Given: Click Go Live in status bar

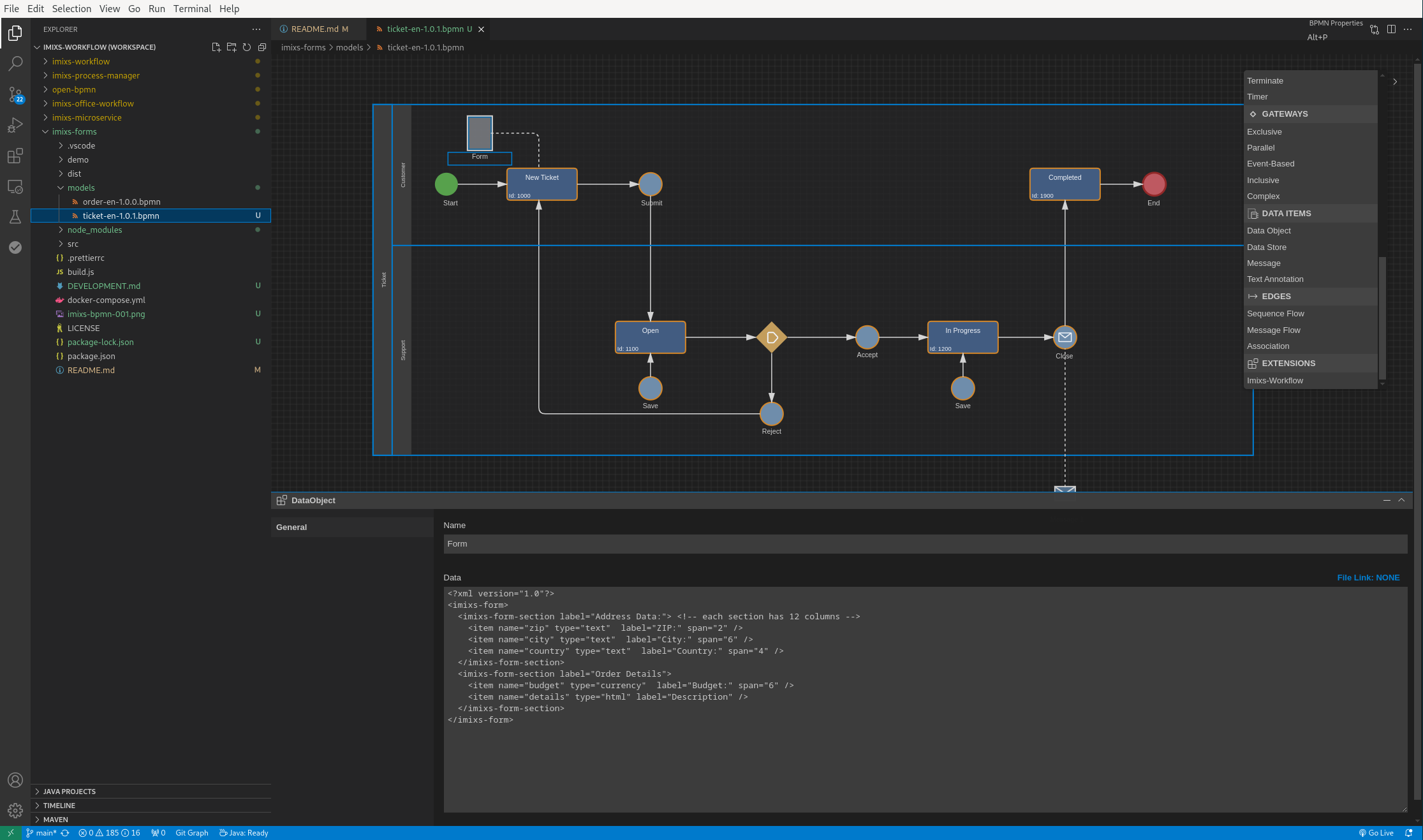Looking at the screenshot, I should (1376, 833).
